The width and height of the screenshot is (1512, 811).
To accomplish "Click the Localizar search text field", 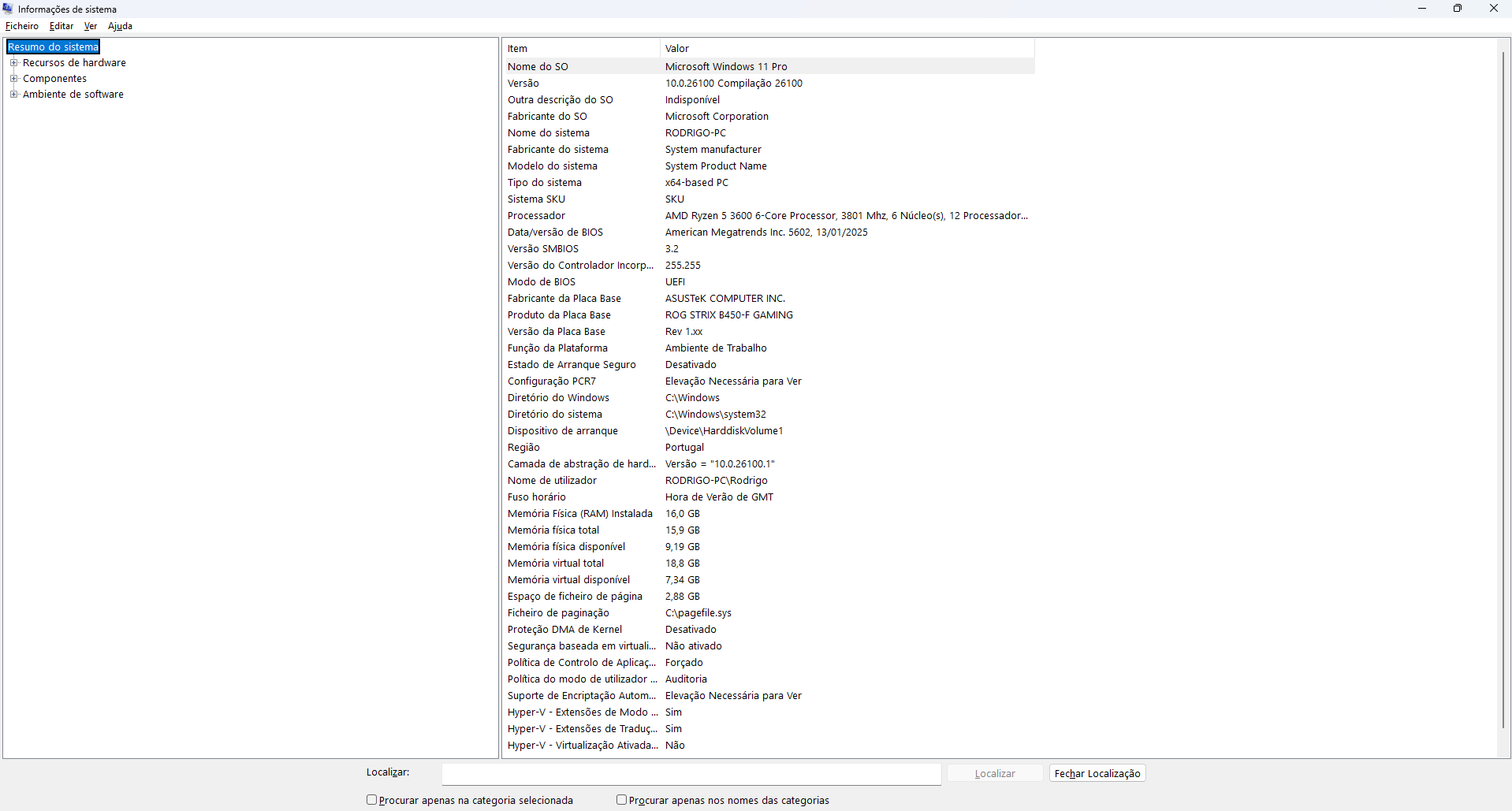I will 691,774.
